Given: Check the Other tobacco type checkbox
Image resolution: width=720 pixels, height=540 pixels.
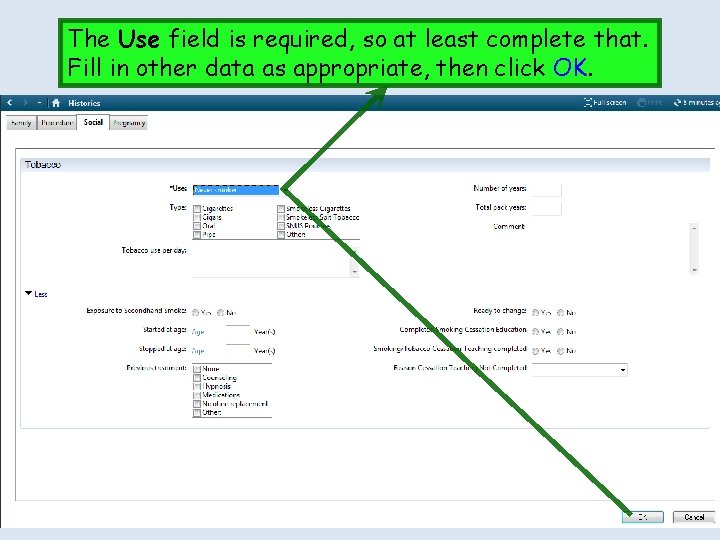Looking at the screenshot, I should (x=281, y=235).
